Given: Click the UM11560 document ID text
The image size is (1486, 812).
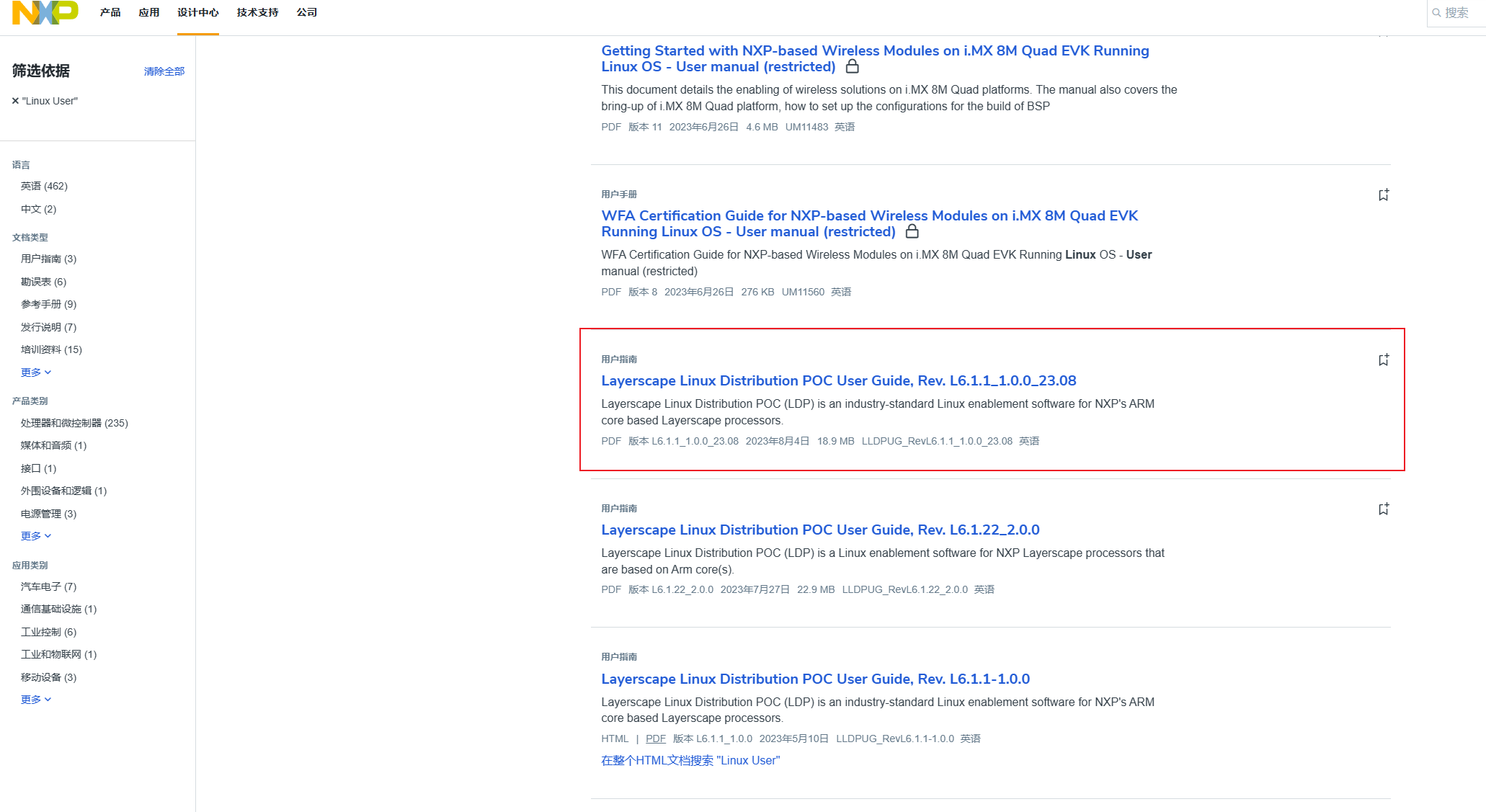Looking at the screenshot, I should coord(803,292).
